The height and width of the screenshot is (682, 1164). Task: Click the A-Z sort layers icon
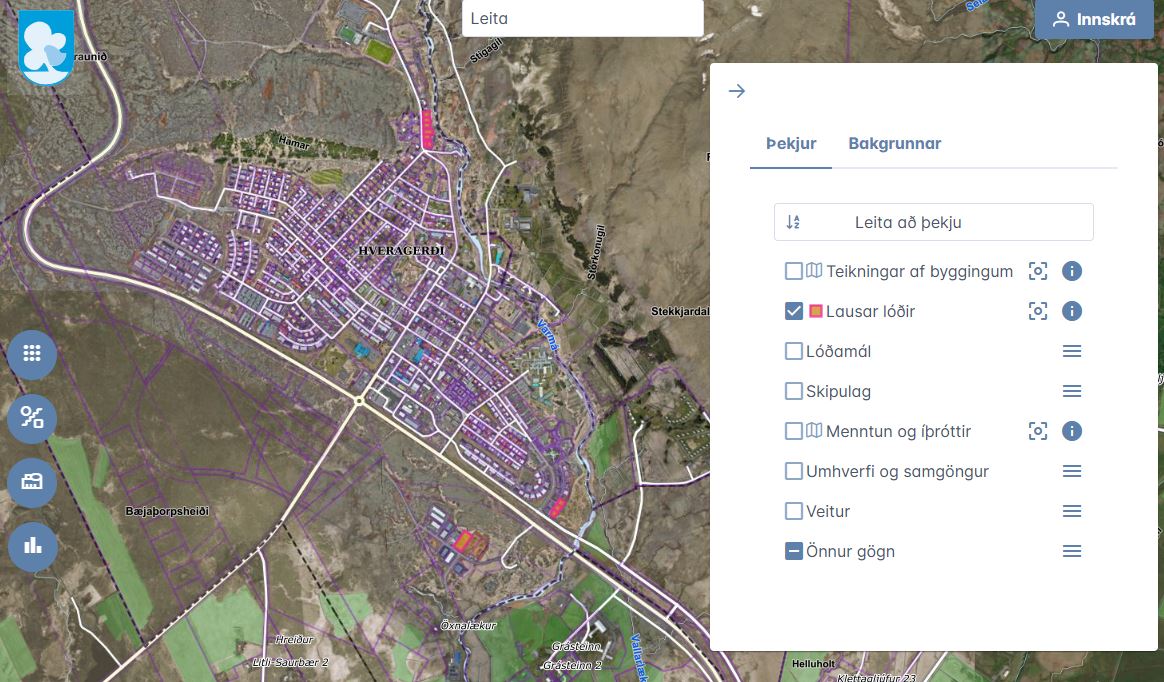(x=793, y=222)
